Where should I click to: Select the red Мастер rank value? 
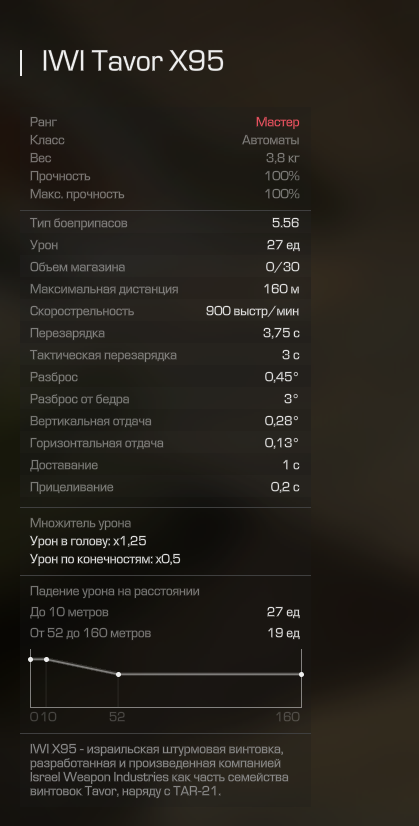[278, 122]
